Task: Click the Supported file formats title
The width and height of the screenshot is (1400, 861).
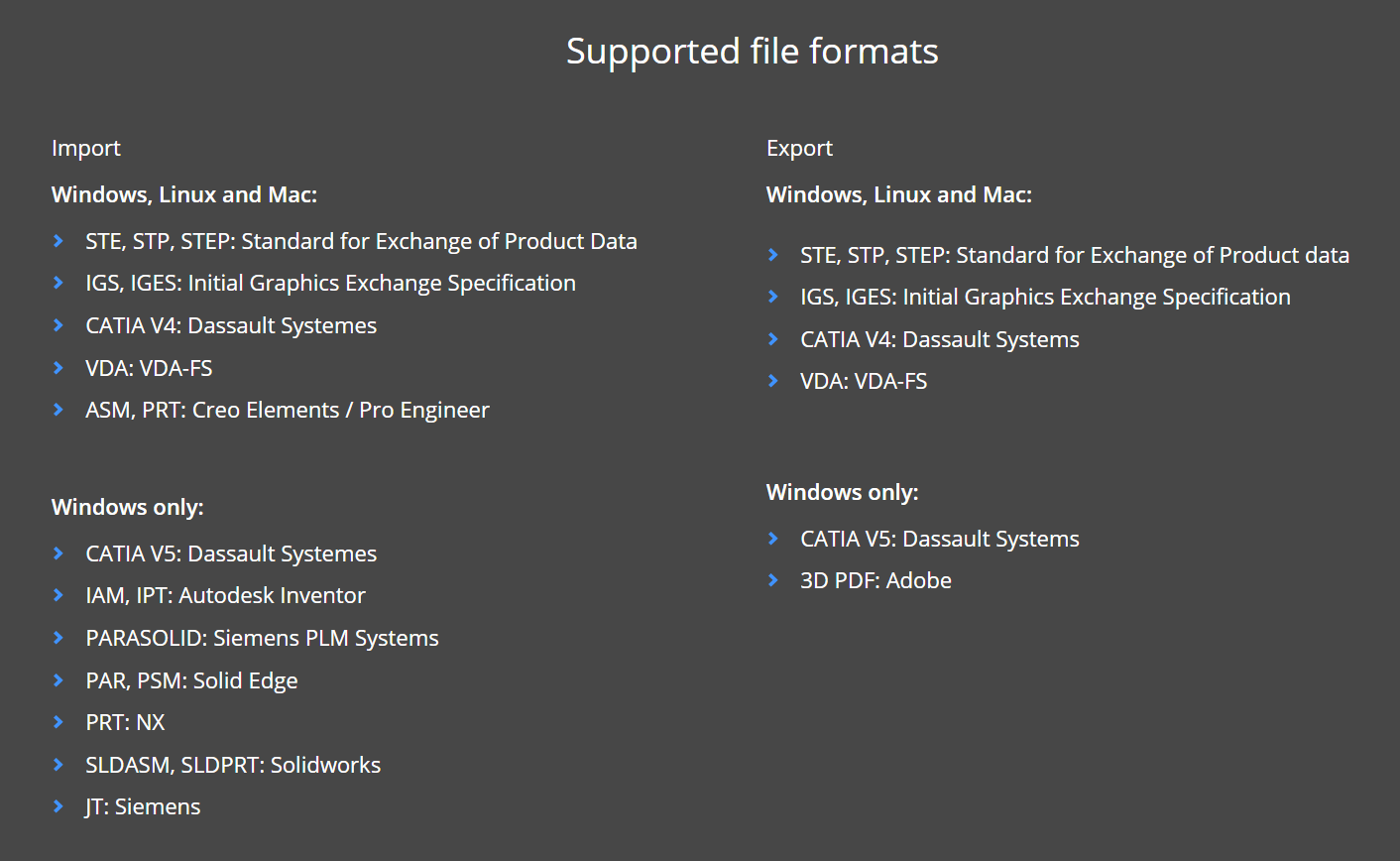Action: 753,52
